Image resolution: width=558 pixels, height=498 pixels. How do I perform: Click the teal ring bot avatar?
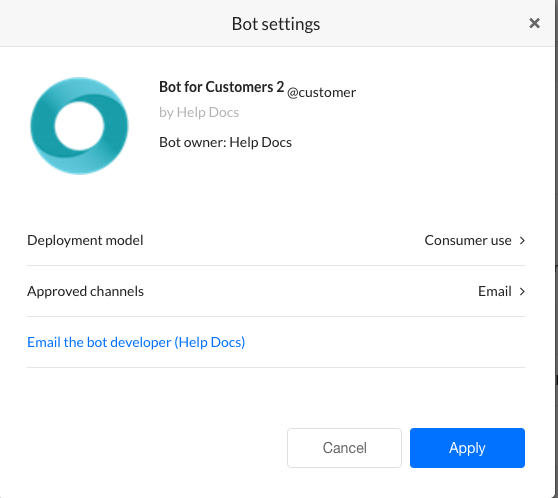coord(79,126)
